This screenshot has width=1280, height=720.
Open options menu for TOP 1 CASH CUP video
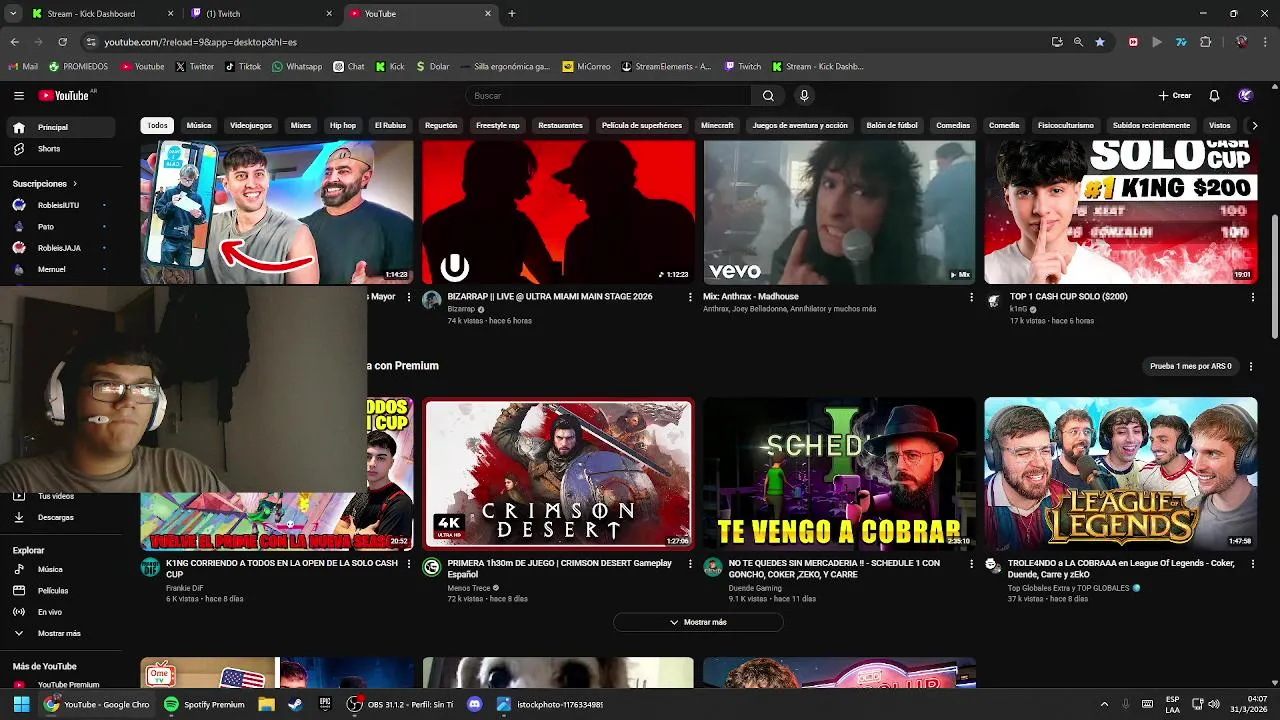click(1253, 297)
